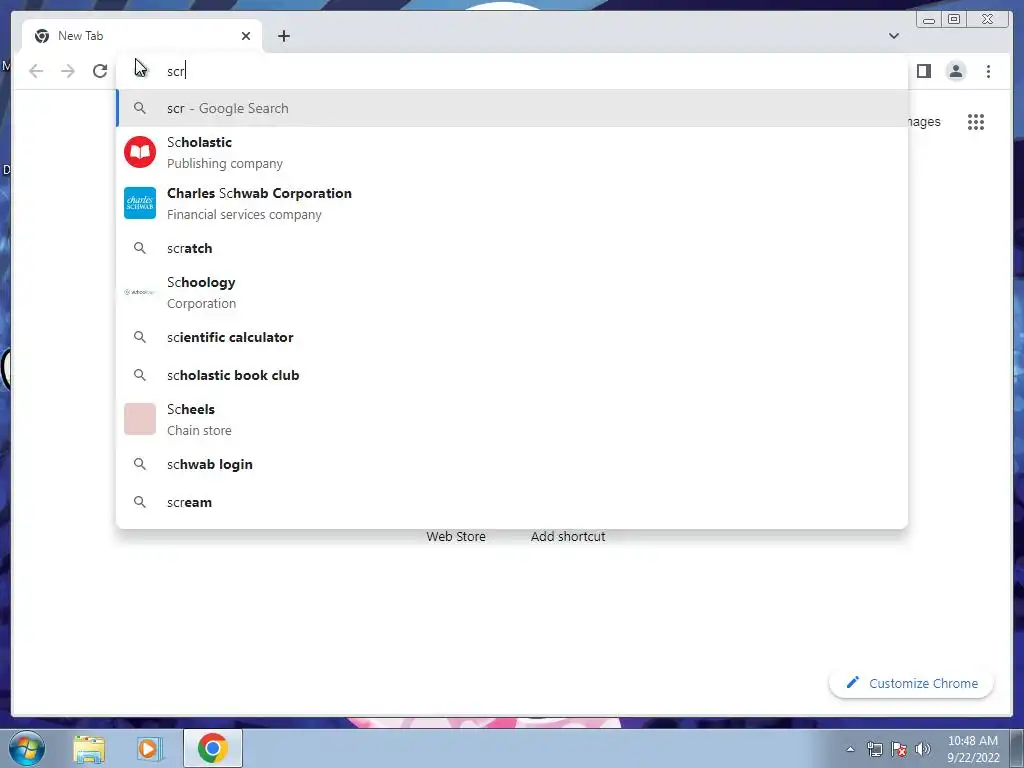Viewport: 1024px width, 768px height.
Task: Open a new tab with plus button
Action: coord(283,36)
